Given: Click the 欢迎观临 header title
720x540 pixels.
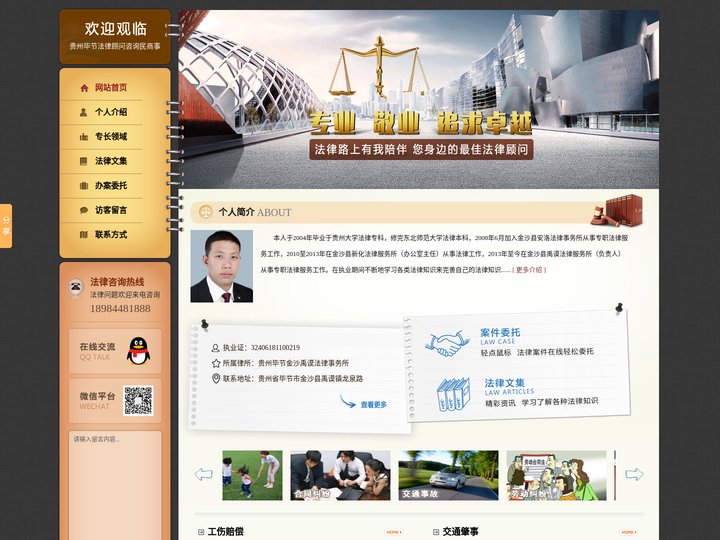Looking at the screenshot, I should [115, 29].
